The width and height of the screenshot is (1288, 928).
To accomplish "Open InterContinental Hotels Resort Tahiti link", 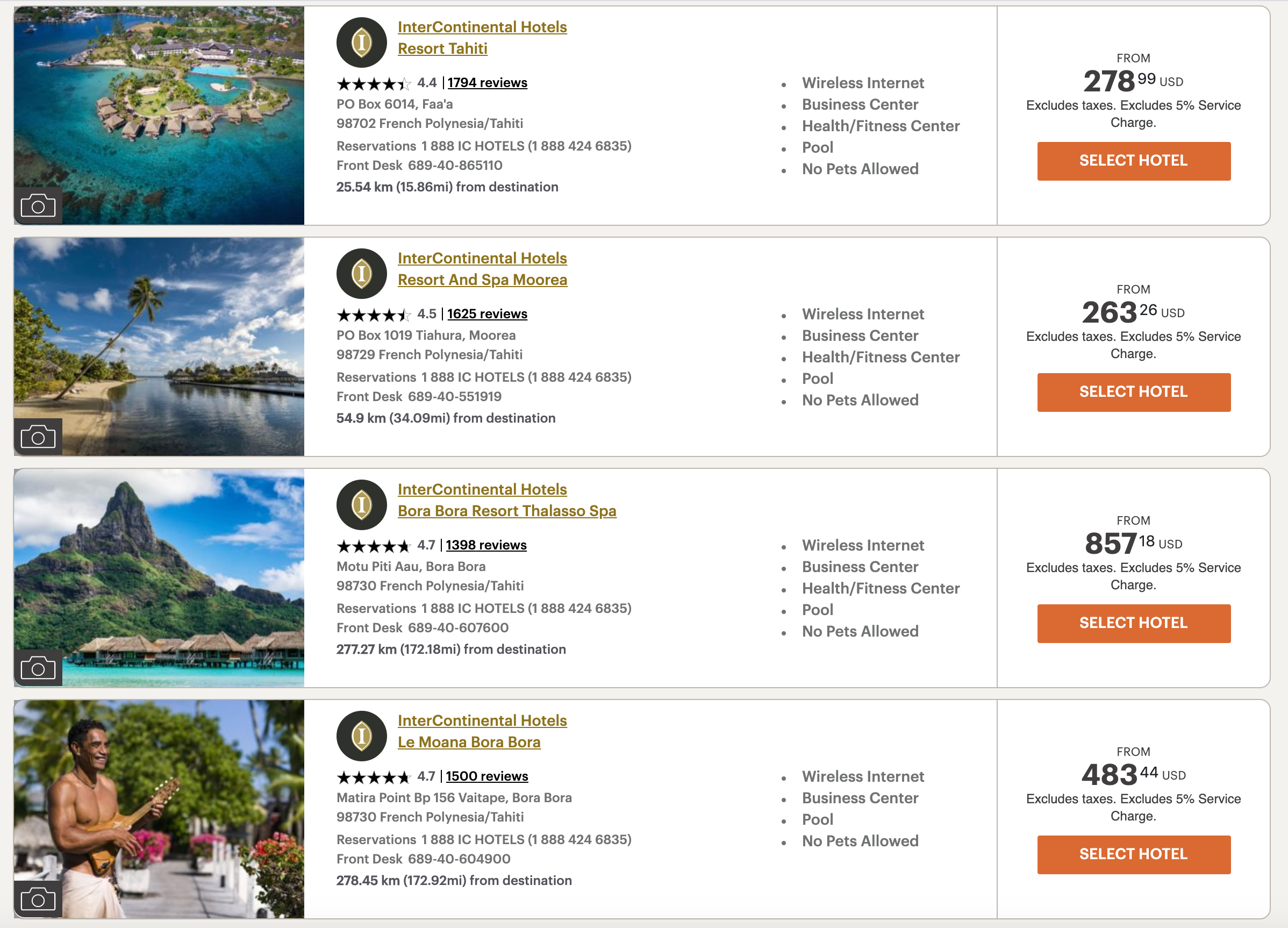I will [x=482, y=38].
